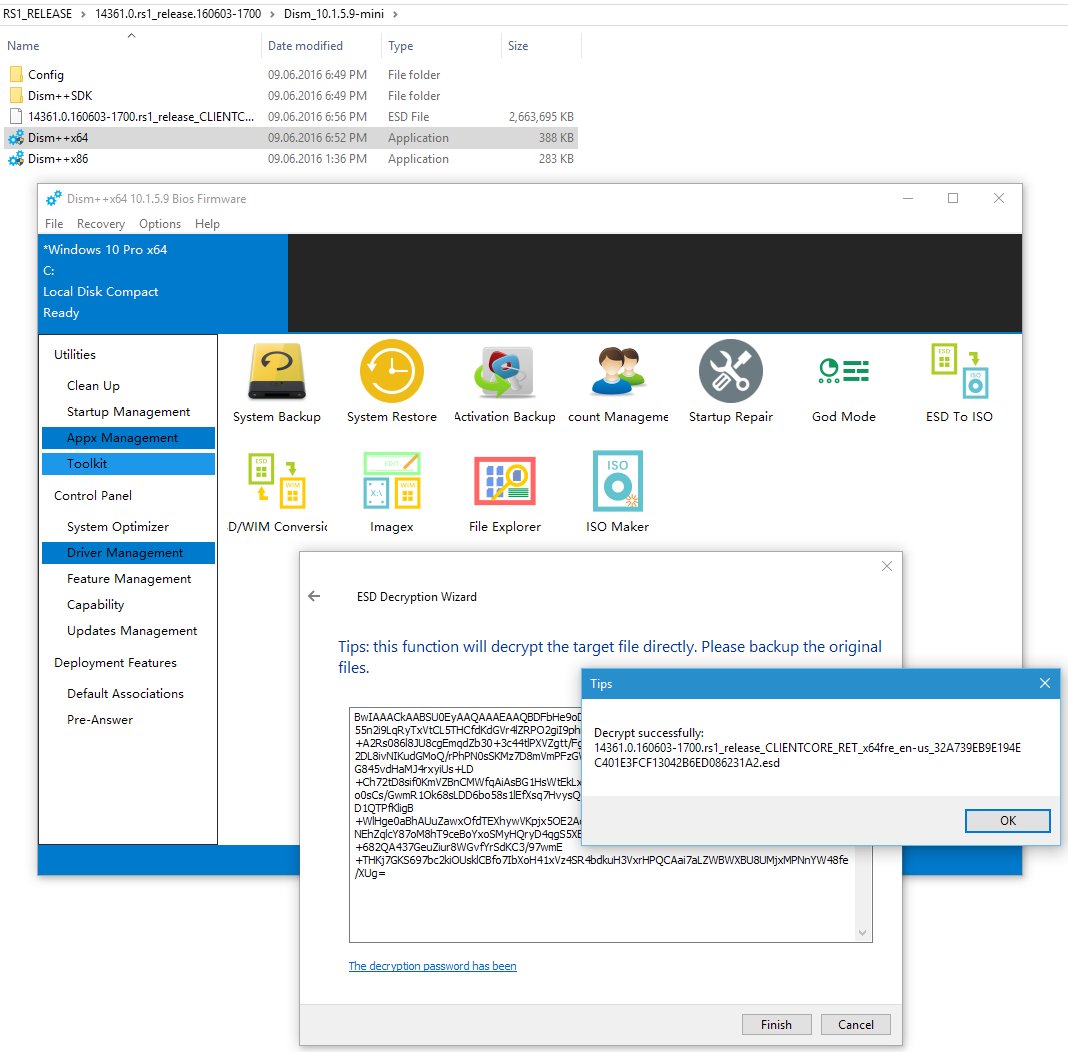Select Feature Management in sidebar
The width and height of the screenshot is (1068, 1052).
pos(128,579)
